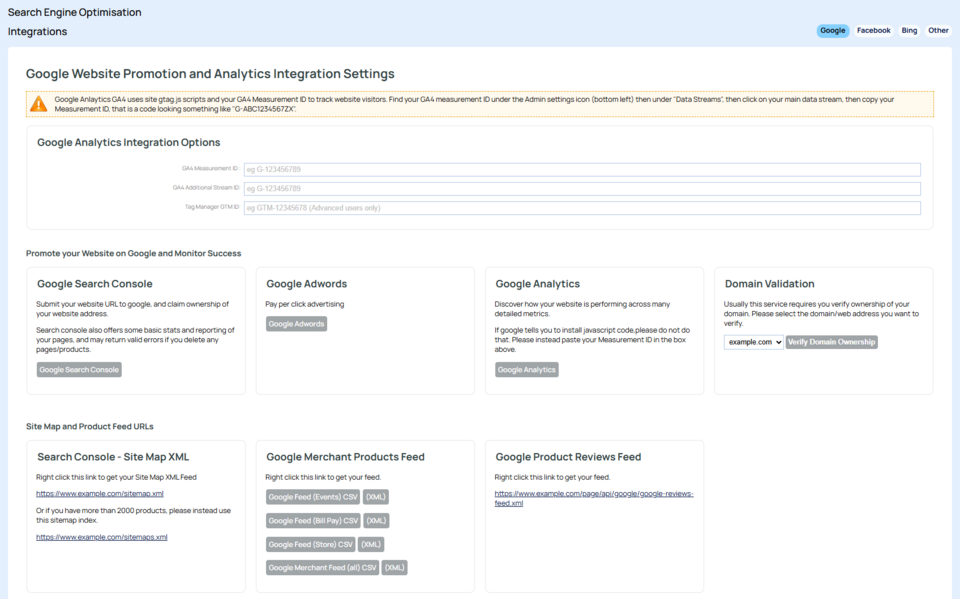The height and width of the screenshot is (599, 960).
Task: Click the Google Merchant Products Feed heading
Action: pos(345,458)
